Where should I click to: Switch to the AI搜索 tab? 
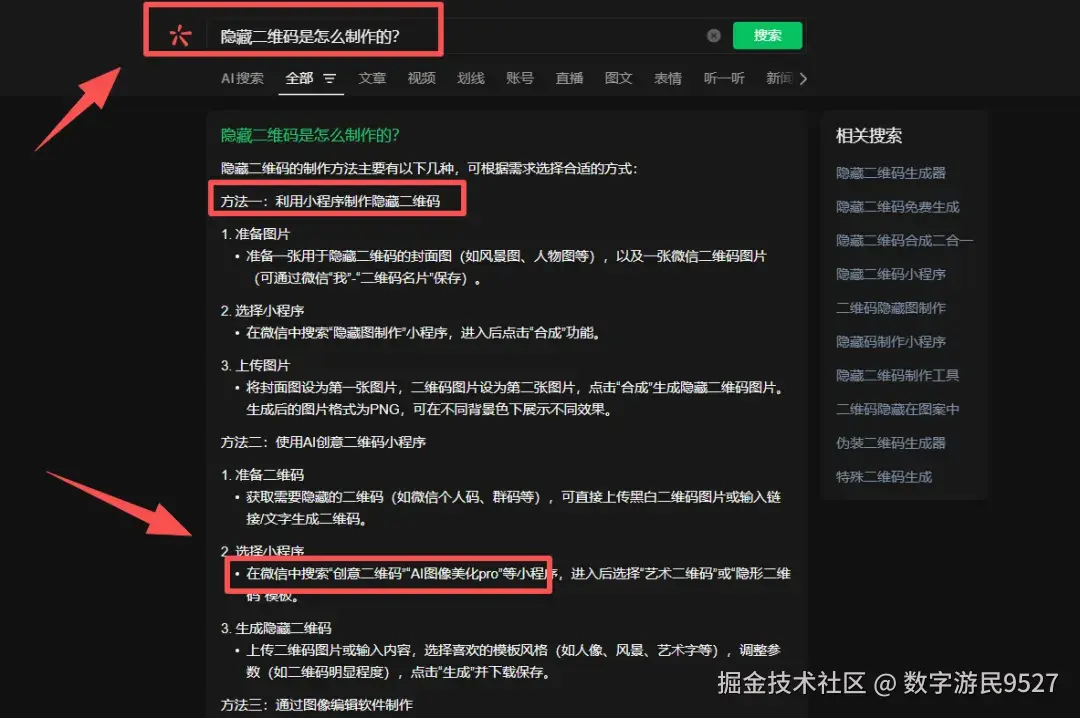pos(241,77)
